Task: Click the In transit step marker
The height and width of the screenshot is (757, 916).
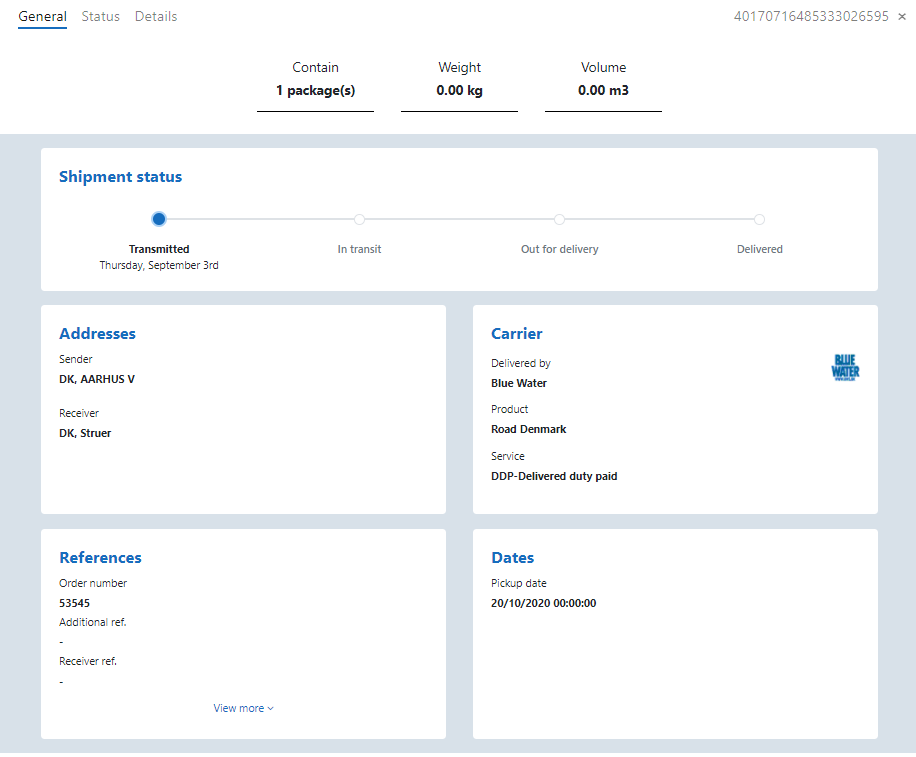Action: point(359,219)
